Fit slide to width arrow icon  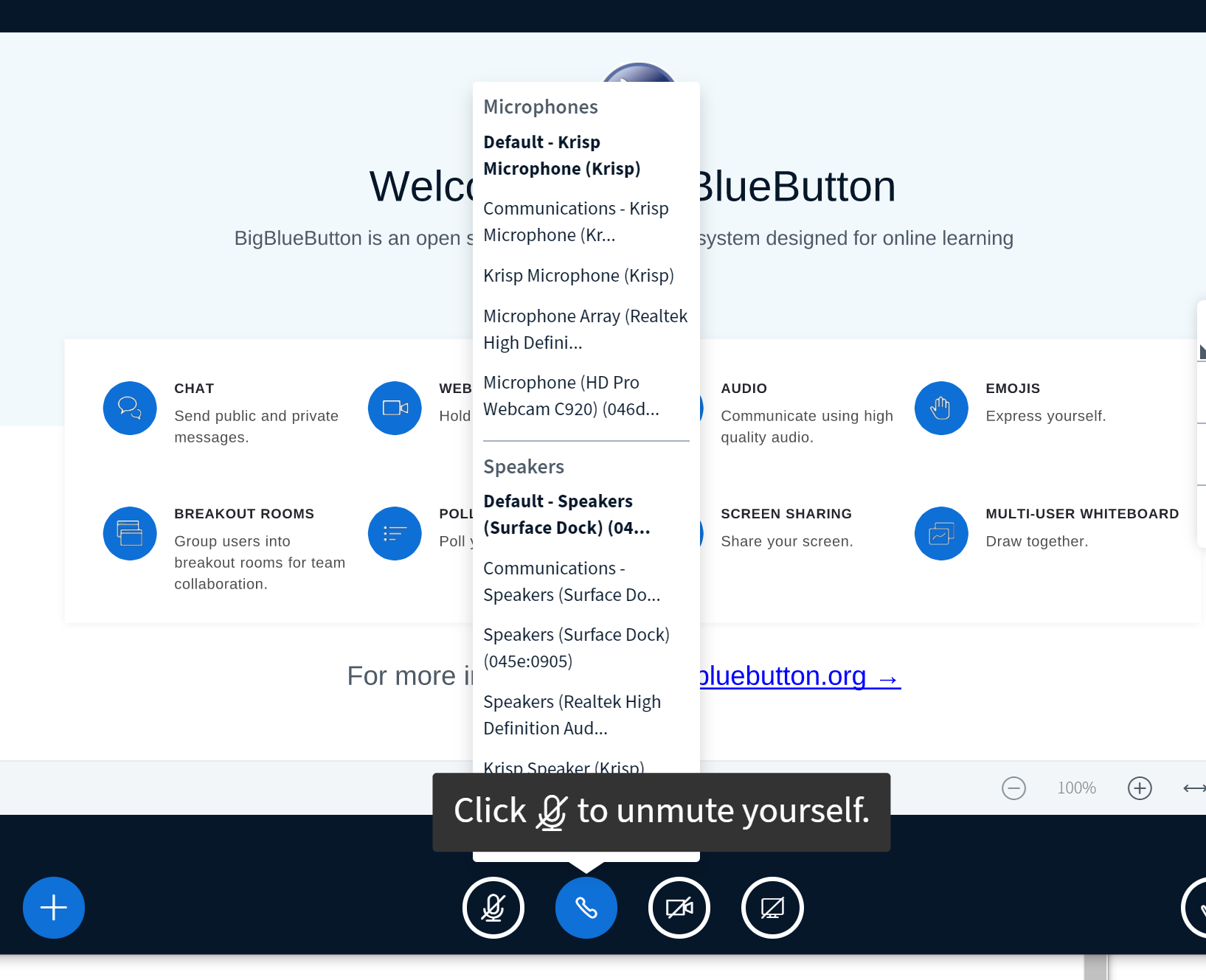click(x=1194, y=788)
